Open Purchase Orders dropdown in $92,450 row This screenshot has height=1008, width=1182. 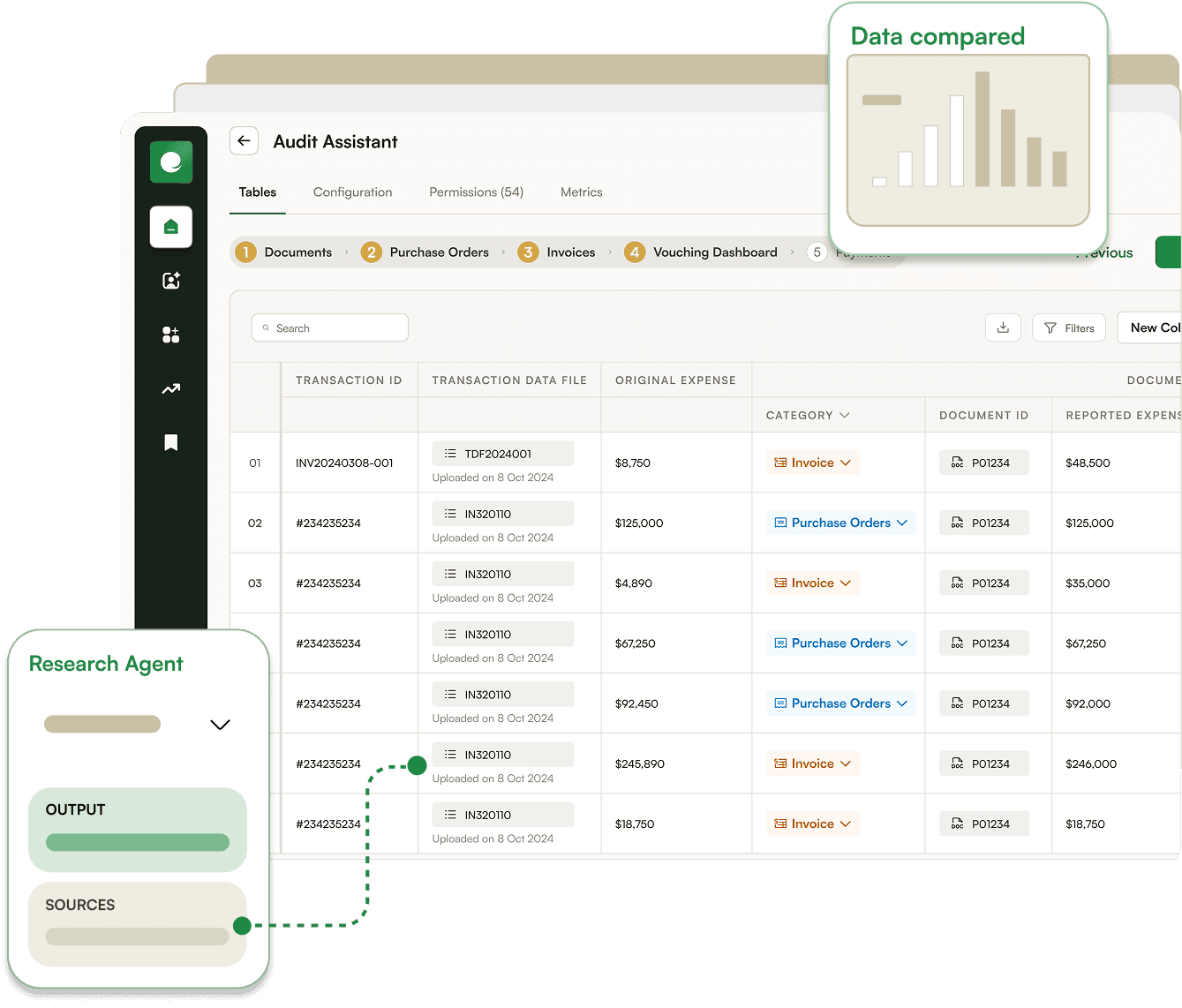point(840,703)
